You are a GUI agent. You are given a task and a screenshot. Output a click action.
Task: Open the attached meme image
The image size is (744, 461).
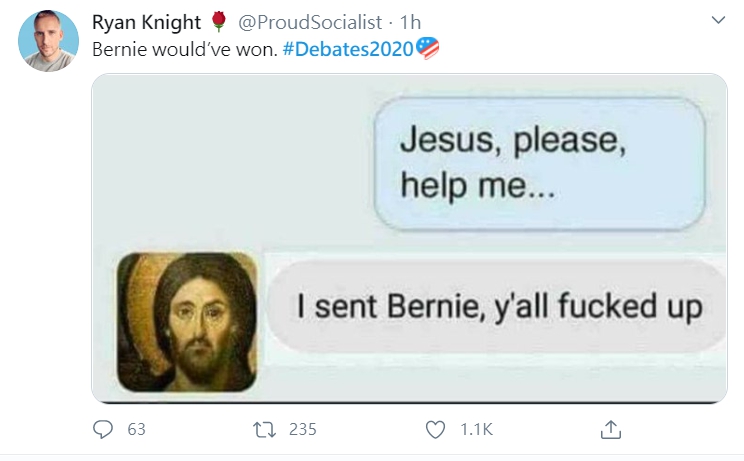[409, 238]
